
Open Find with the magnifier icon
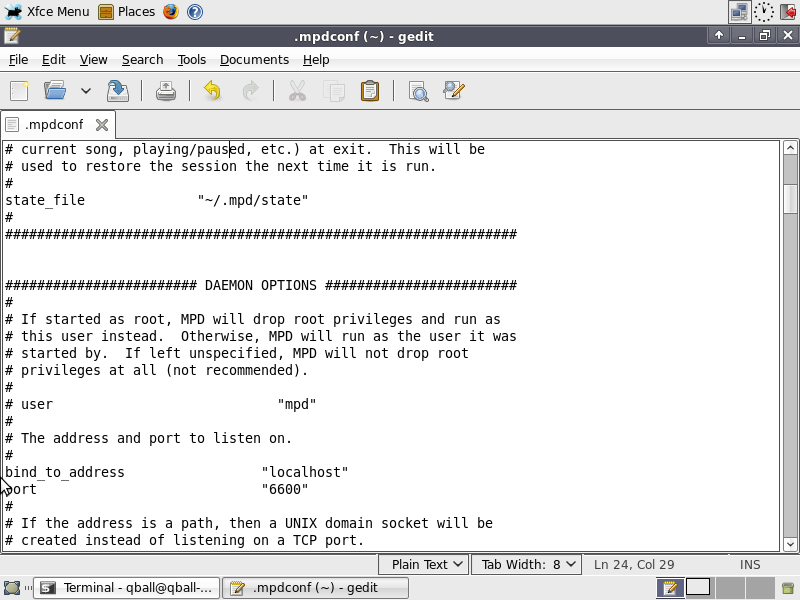pyautogui.click(x=418, y=91)
